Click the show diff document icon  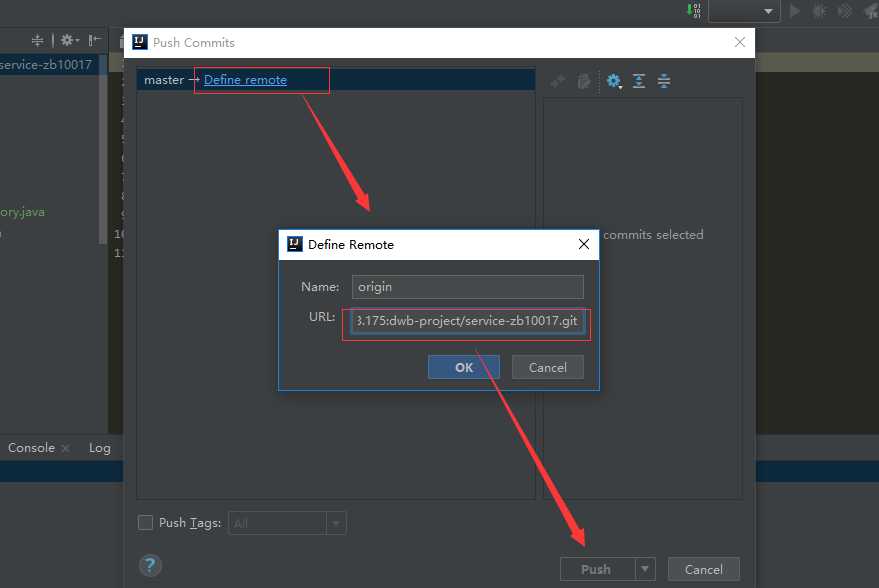click(584, 81)
